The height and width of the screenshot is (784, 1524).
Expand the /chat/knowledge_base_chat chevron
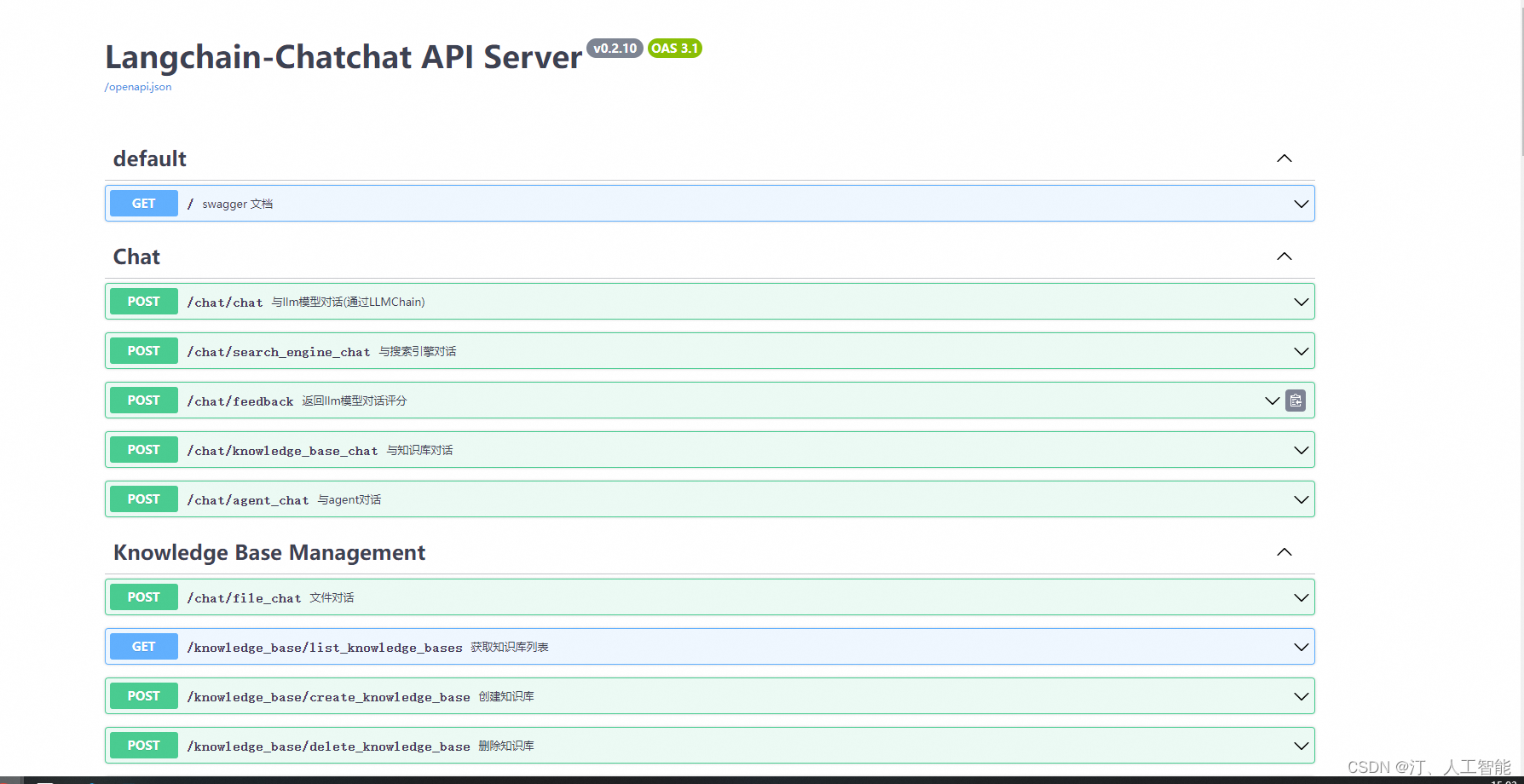coord(1302,450)
